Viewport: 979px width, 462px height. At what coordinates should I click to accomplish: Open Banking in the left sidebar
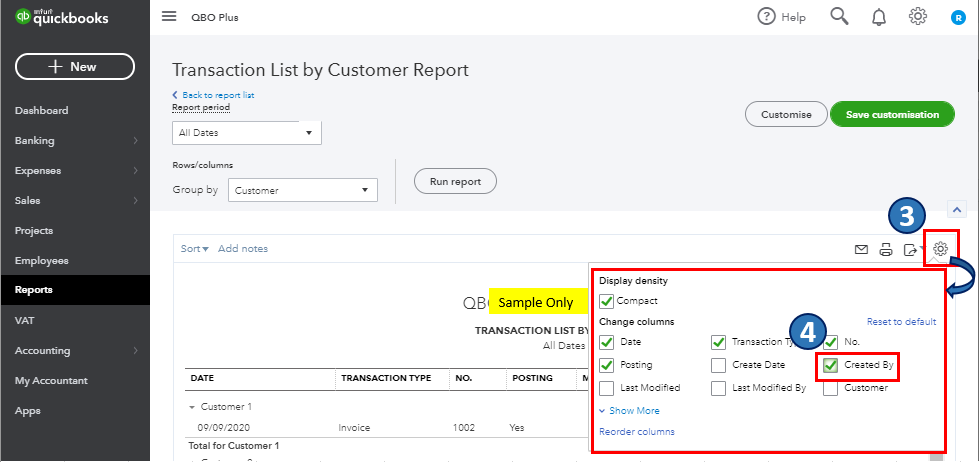click(35, 140)
